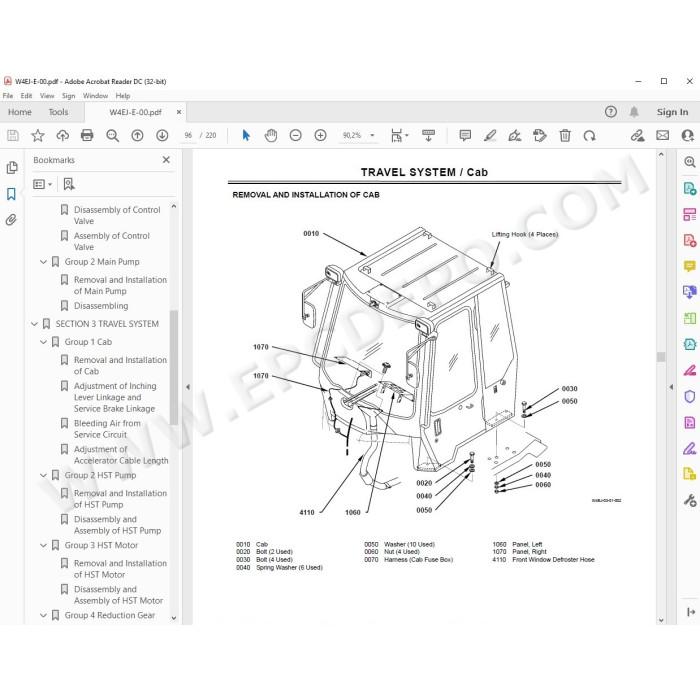Open Adjustment of Accelerator Cable Length bookmark
700x700 pixels.
(x=121, y=455)
